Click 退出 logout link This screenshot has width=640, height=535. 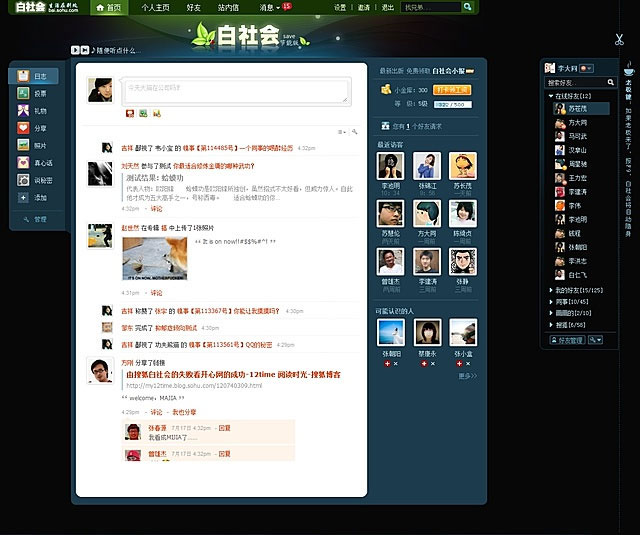pos(387,7)
